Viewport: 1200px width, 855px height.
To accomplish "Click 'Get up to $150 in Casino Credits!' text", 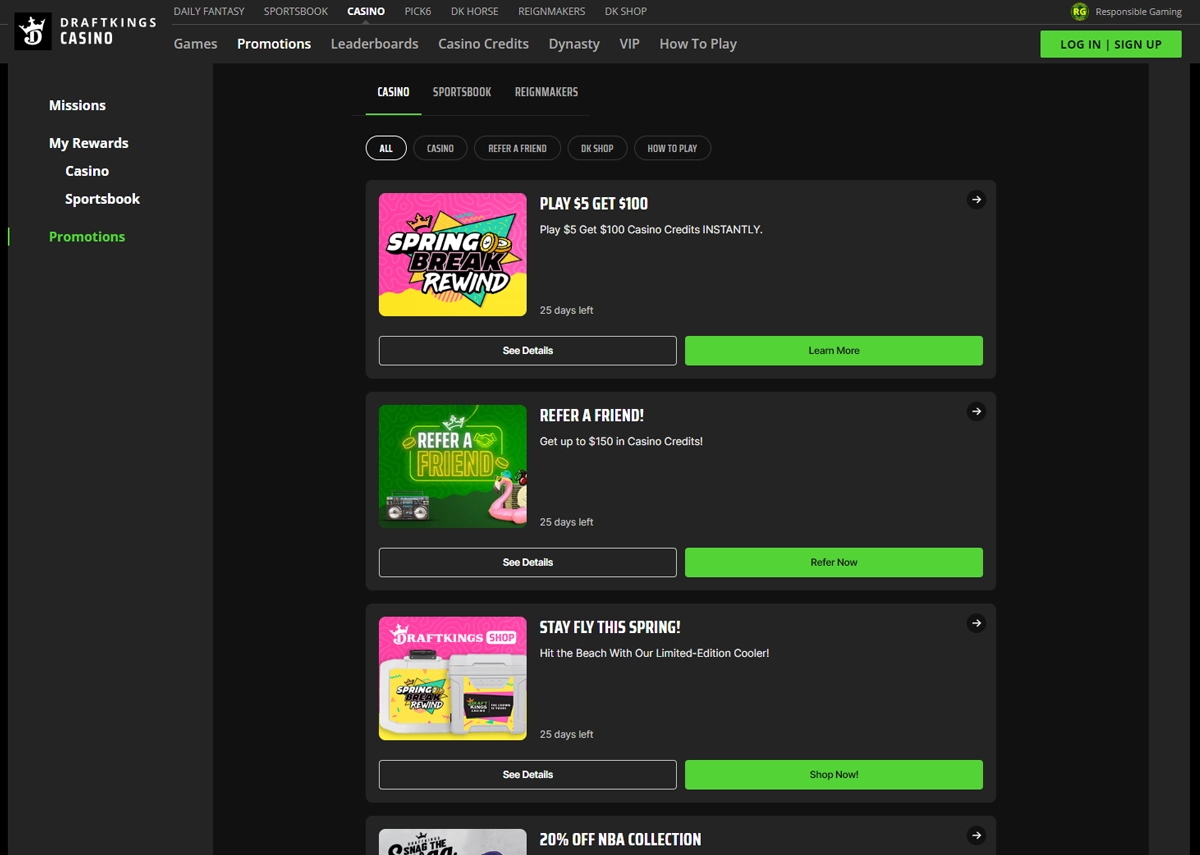I will click(621, 442).
